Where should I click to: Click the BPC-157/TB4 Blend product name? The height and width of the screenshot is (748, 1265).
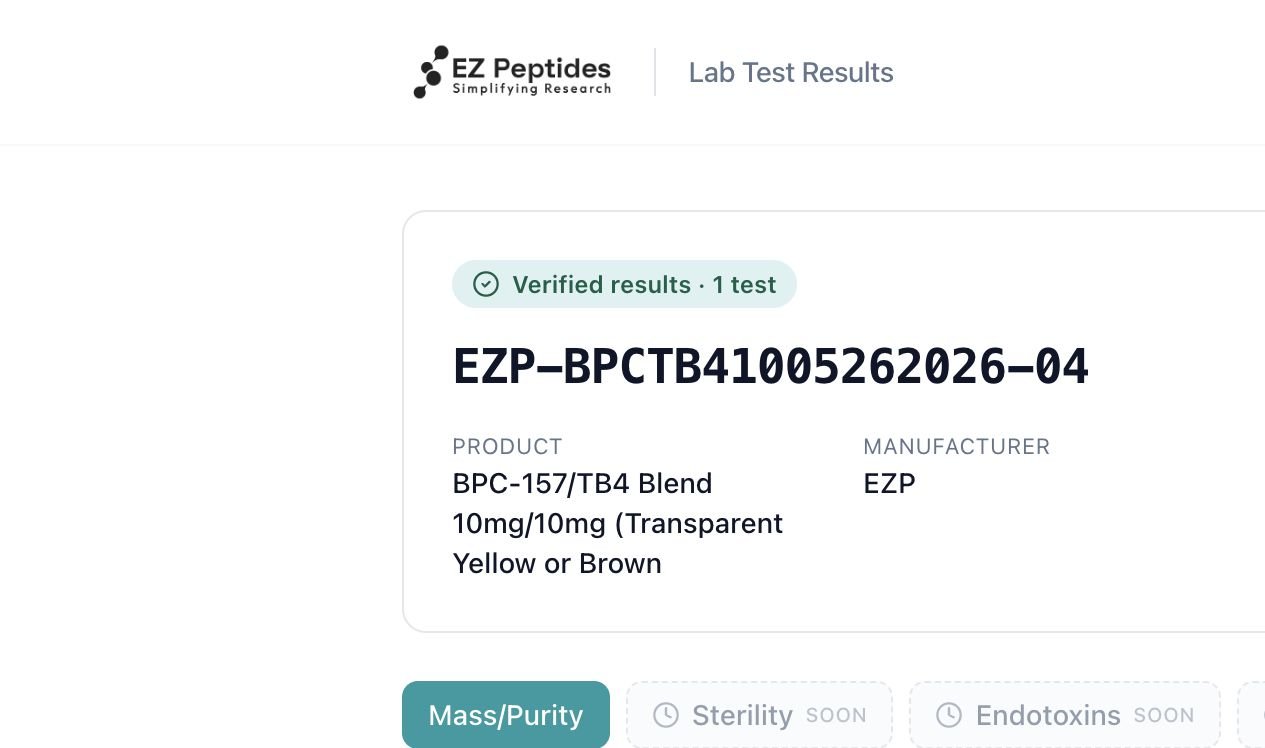tap(582, 483)
